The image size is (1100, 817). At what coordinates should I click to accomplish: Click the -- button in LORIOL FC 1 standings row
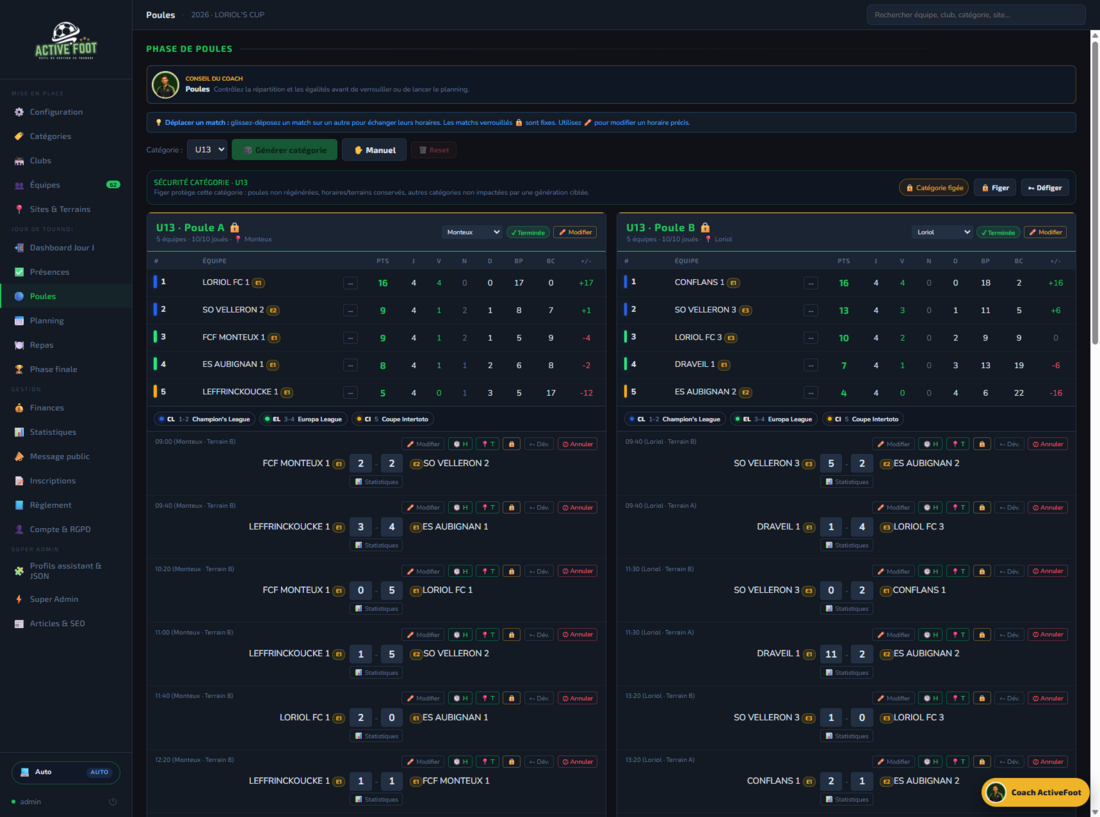[350, 283]
